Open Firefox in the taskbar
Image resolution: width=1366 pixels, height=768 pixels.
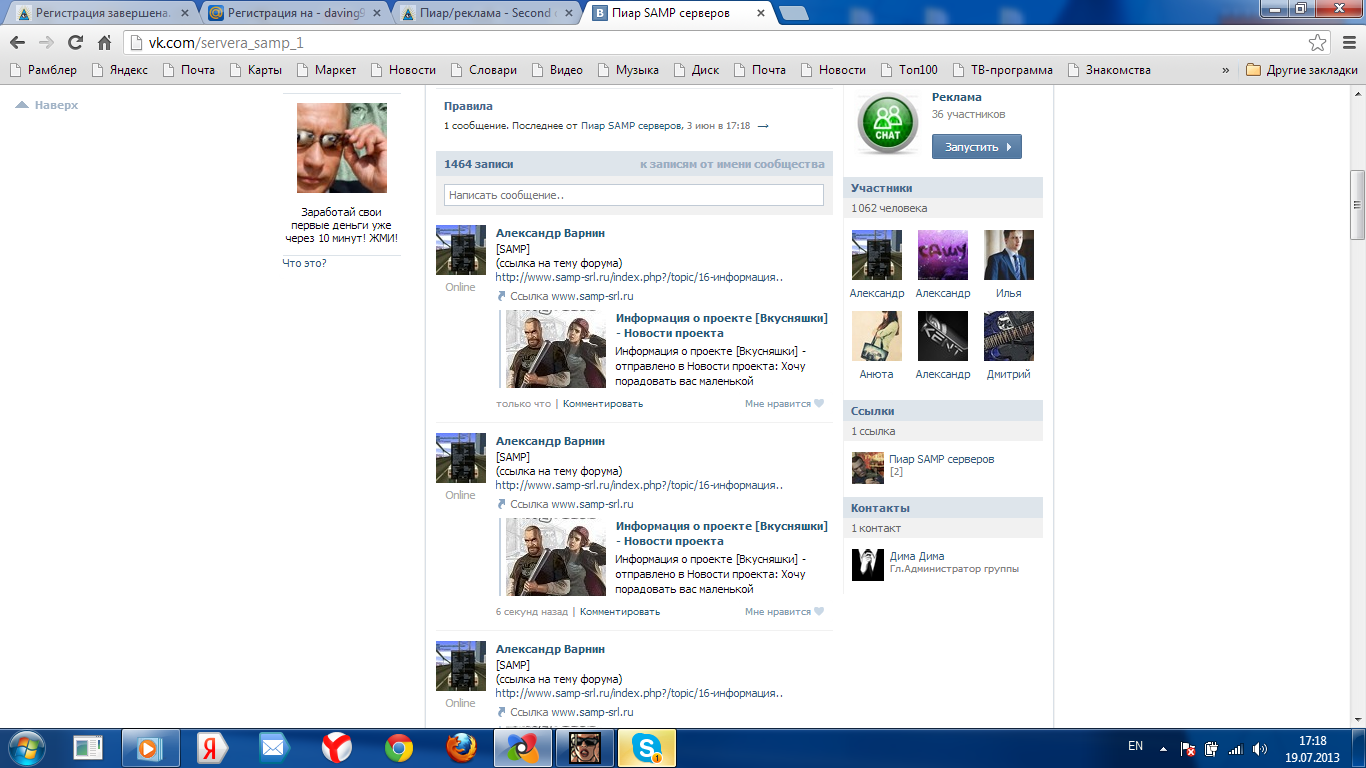point(461,748)
